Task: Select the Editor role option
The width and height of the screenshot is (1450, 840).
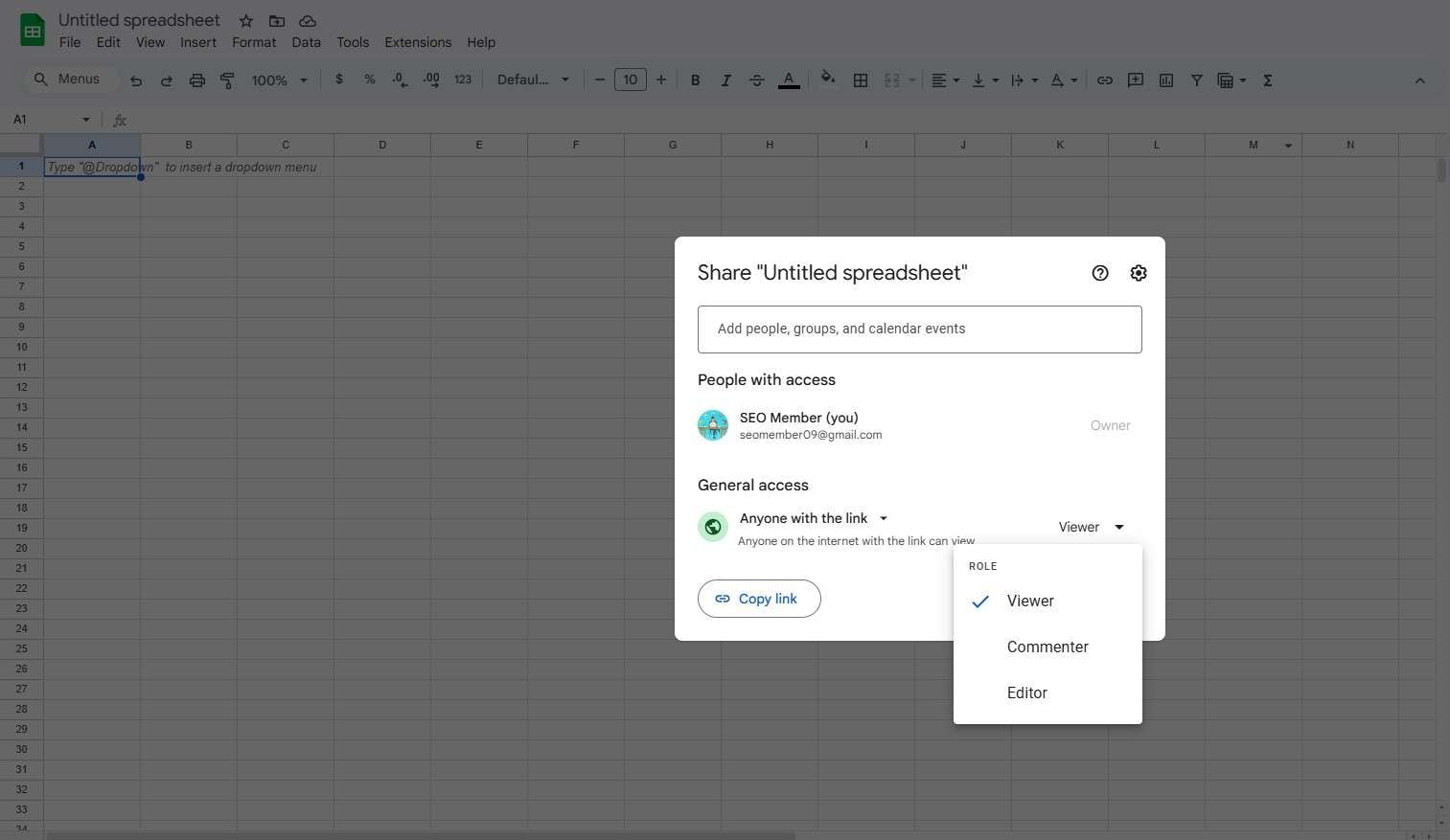Action: coord(1047,693)
